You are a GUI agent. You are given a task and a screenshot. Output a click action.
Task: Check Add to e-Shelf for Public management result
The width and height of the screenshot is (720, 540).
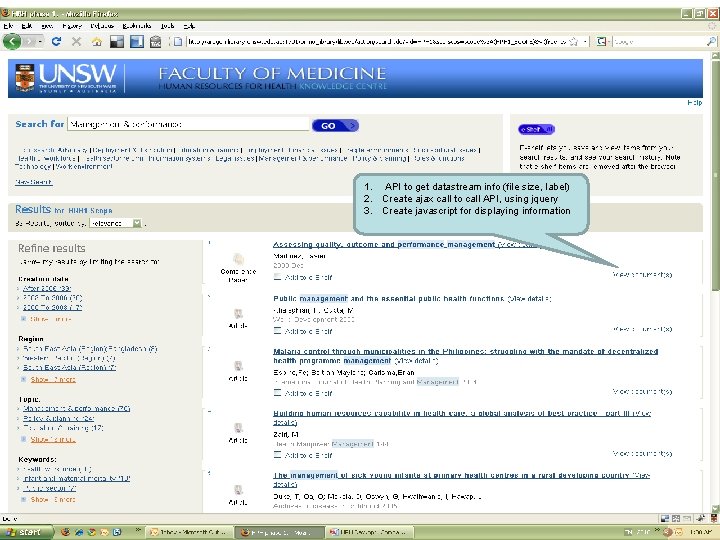[x=277, y=331]
